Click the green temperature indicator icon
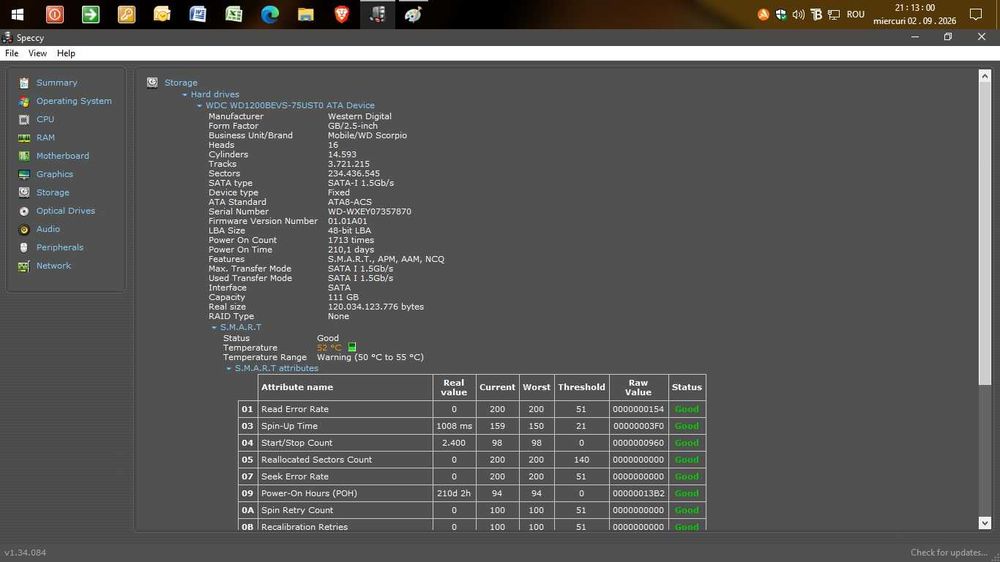1000x562 pixels. (x=351, y=348)
